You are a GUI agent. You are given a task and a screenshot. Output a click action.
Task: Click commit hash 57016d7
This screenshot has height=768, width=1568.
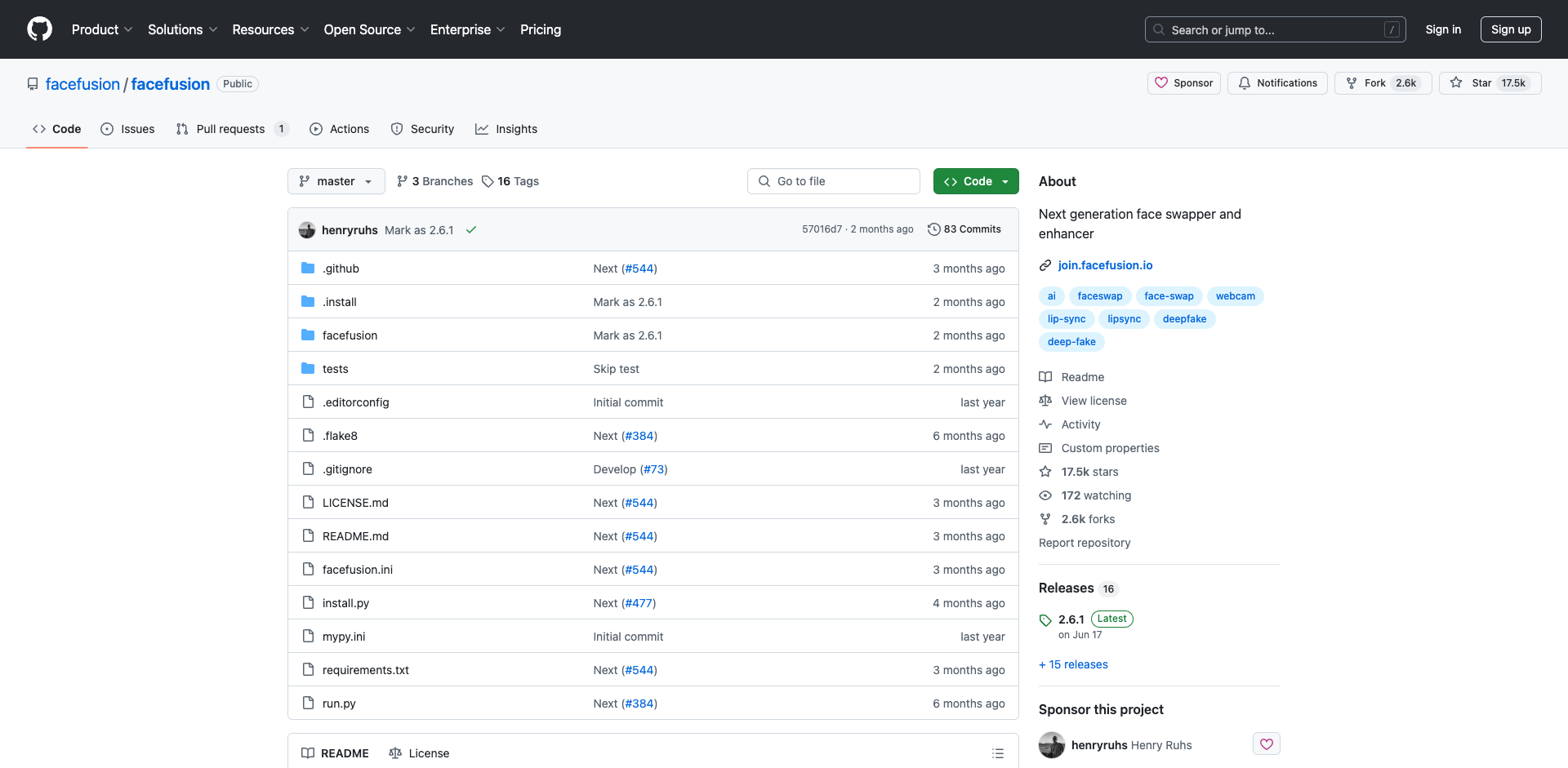[x=822, y=229]
